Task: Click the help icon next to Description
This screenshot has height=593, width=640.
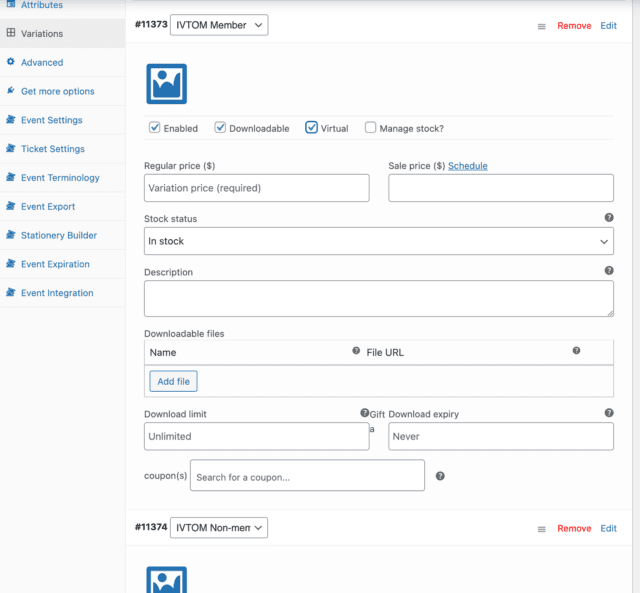Action: click(609, 270)
